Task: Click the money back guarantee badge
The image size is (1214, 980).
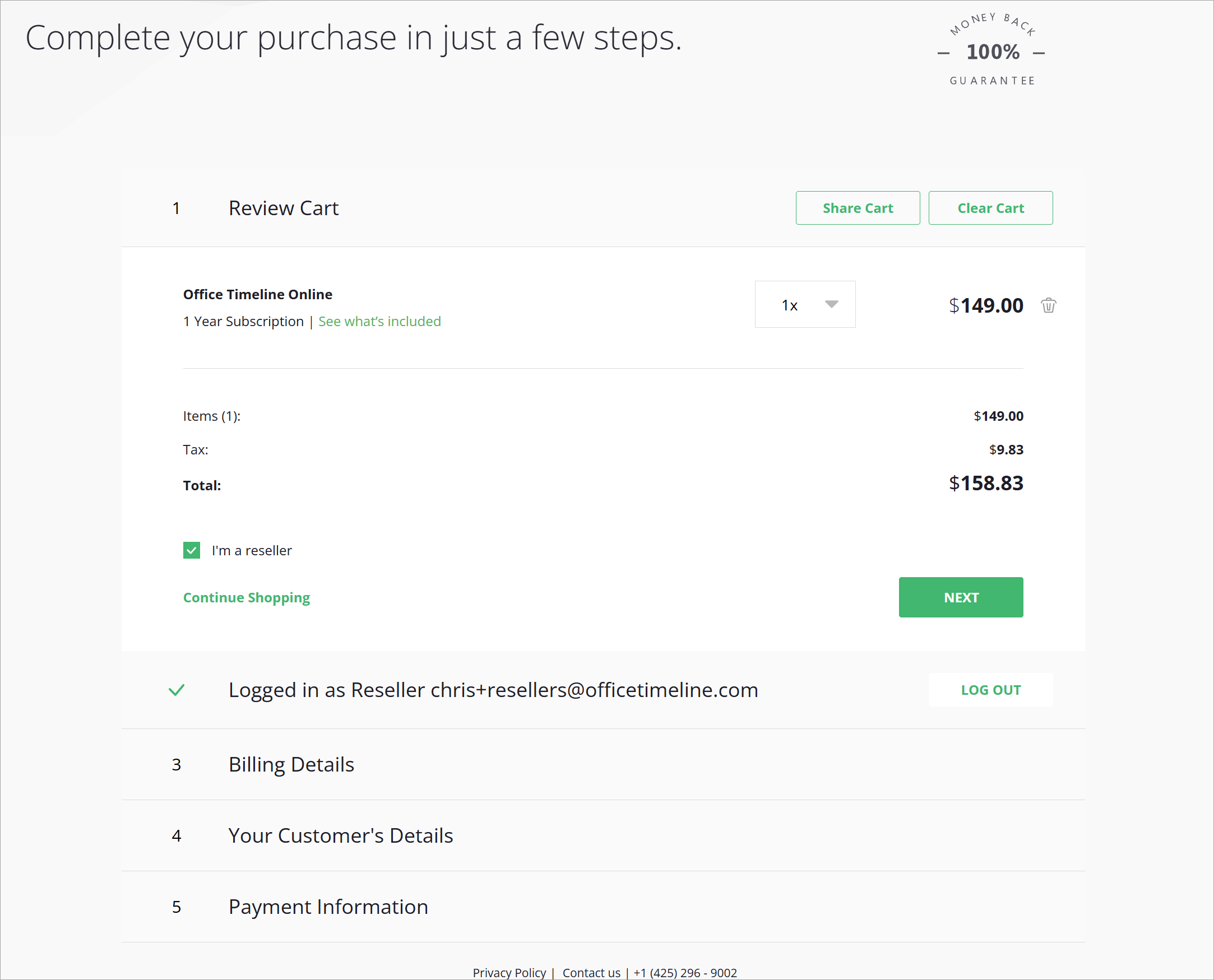Action: [x=993, y=51]
